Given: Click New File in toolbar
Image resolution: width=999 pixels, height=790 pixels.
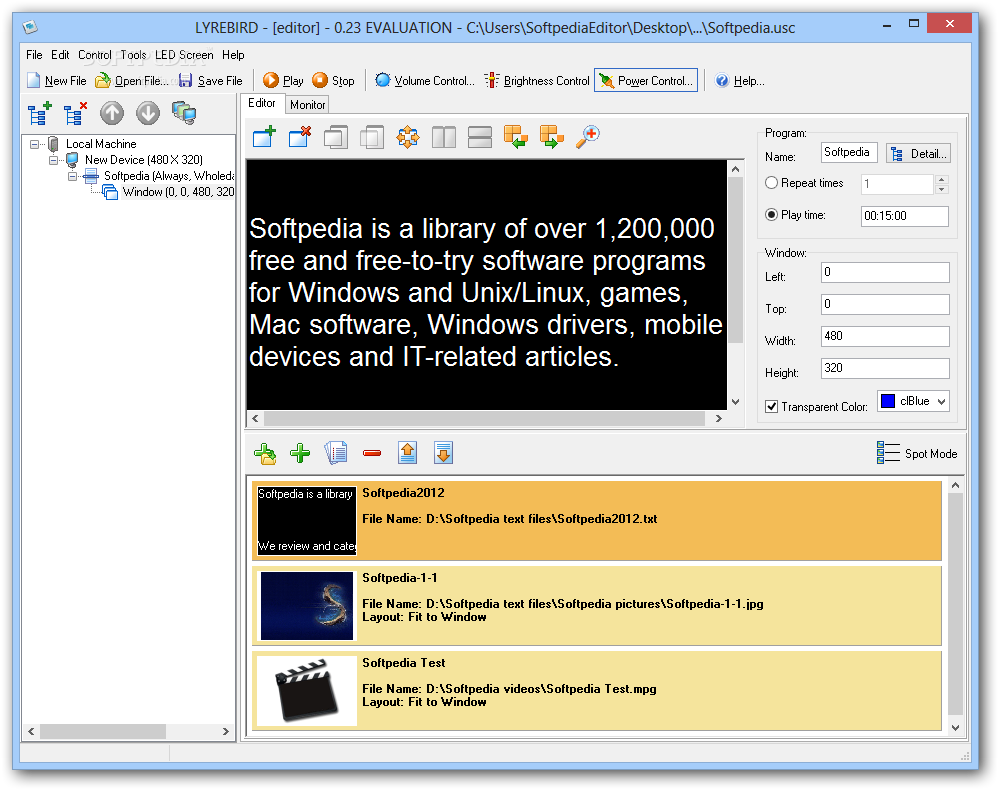Looking at the screenshot, I should click(57, 80).
